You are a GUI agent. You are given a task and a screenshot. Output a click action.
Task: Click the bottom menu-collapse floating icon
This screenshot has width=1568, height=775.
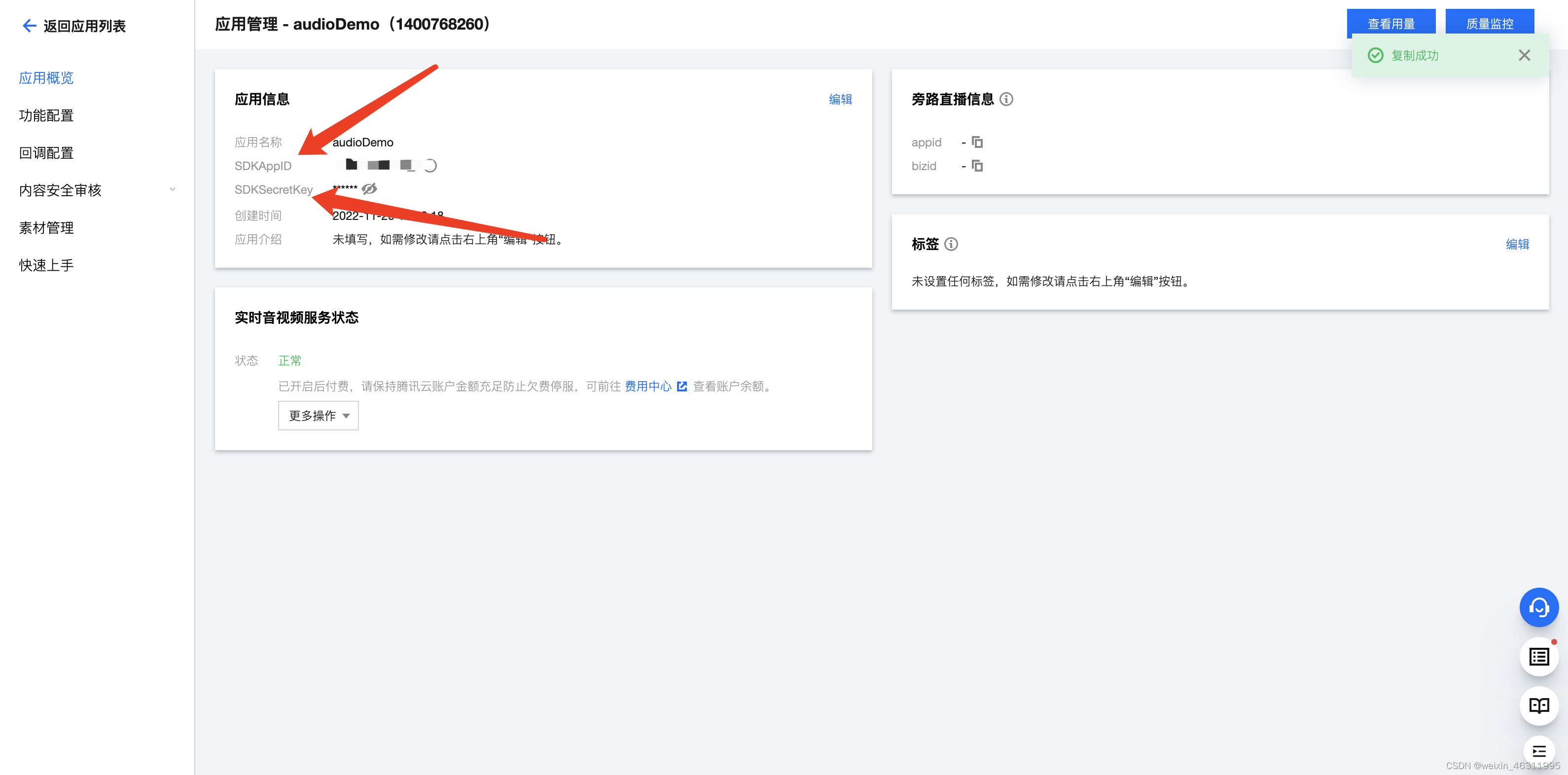(x=1539, y=751)
